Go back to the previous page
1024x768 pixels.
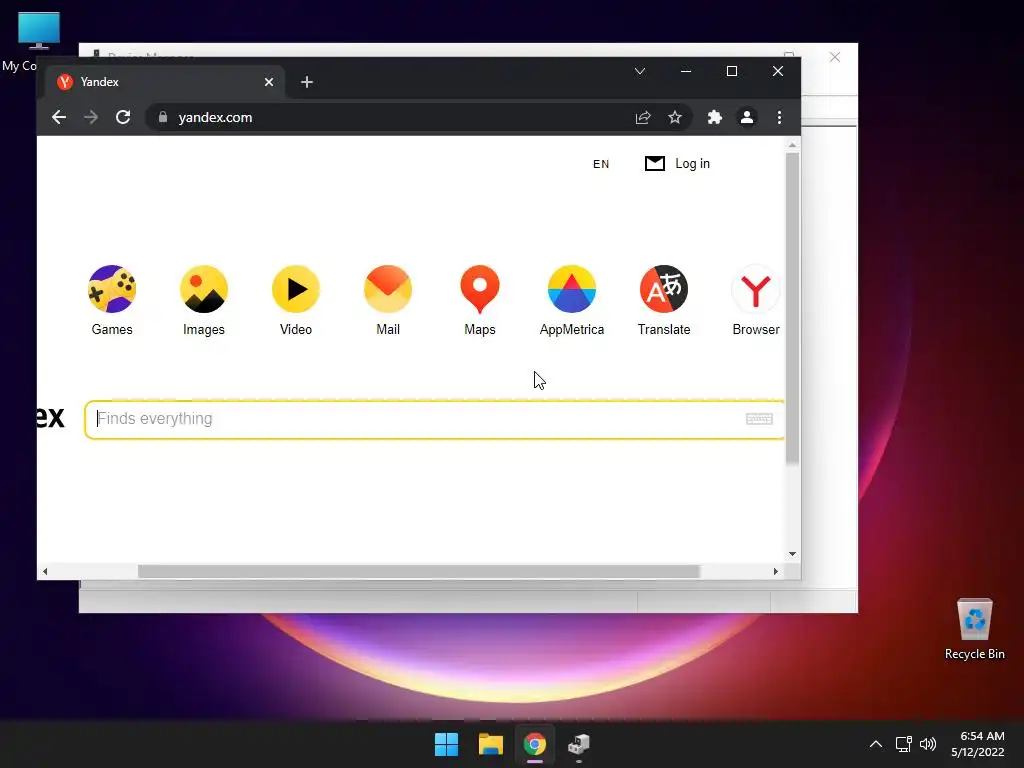[x=59, y=118]
